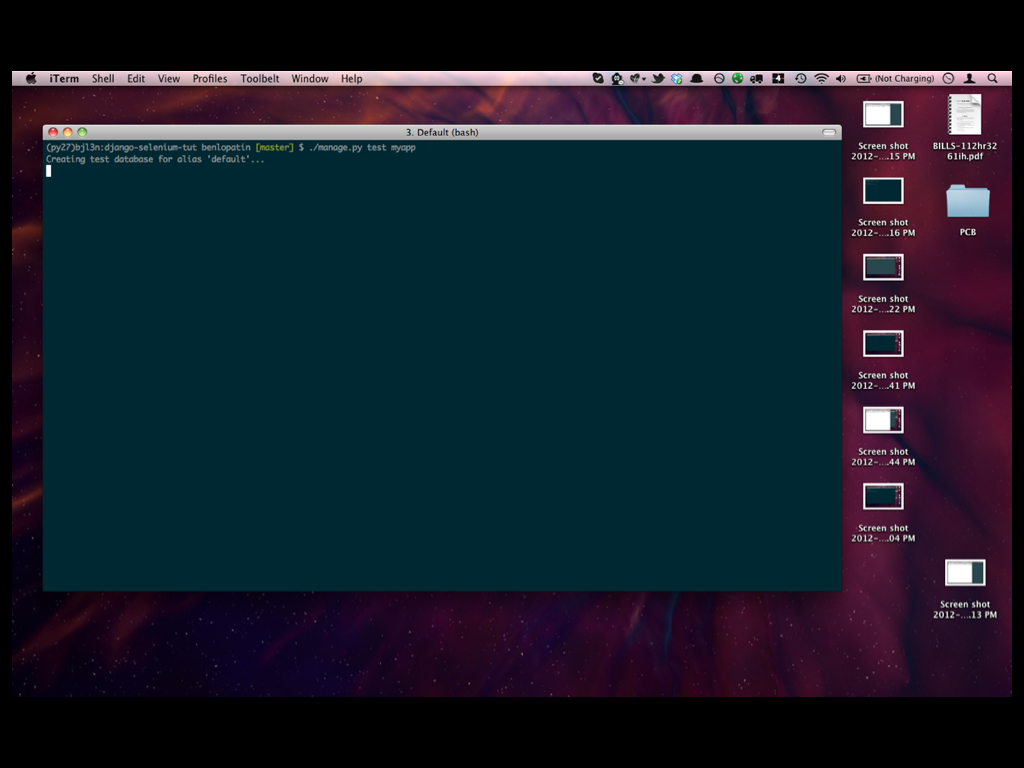
Task: Minimize iTerm window with yellow button
Action: [67, 132]
